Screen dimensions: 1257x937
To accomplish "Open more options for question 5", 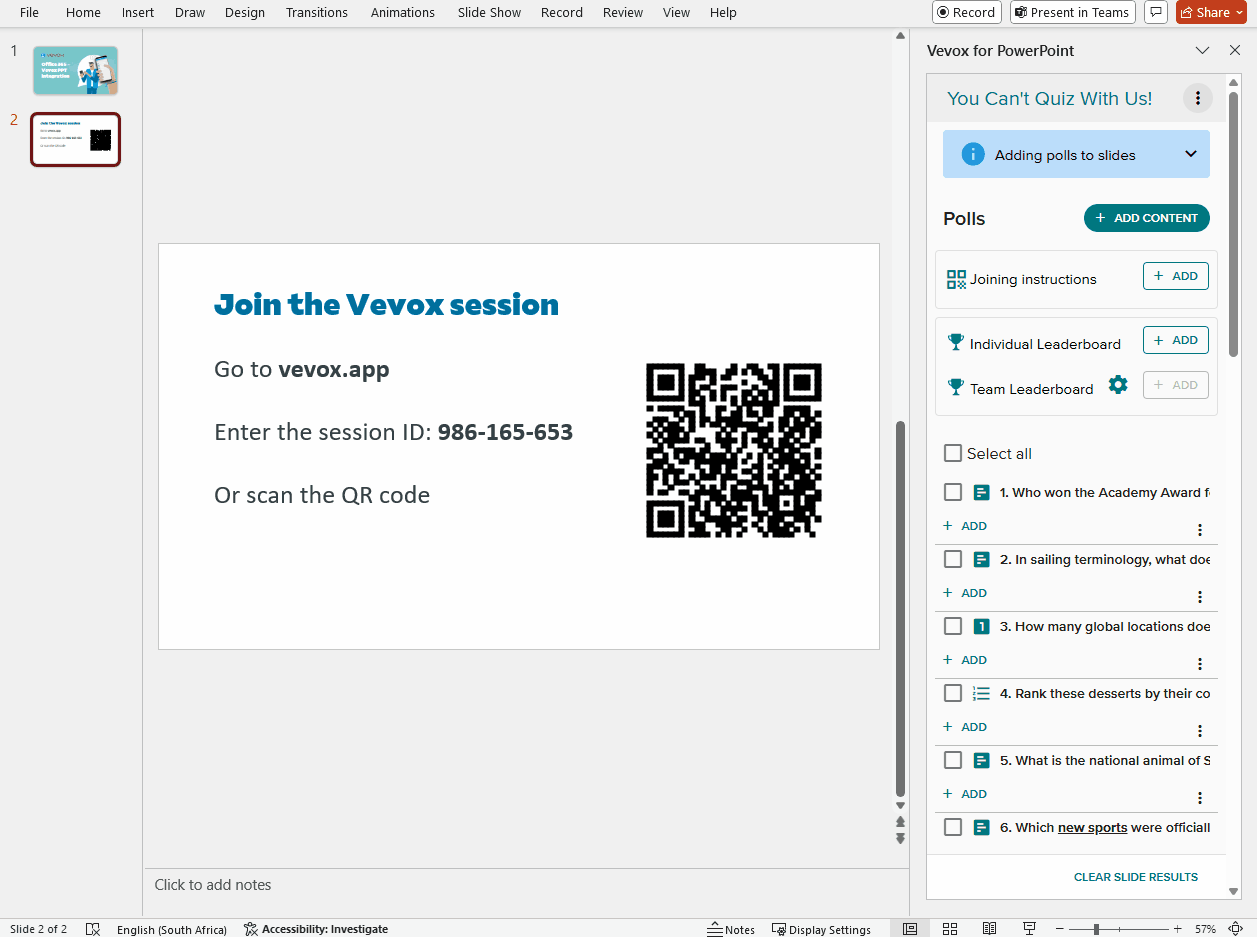I will pos(1200,798).
